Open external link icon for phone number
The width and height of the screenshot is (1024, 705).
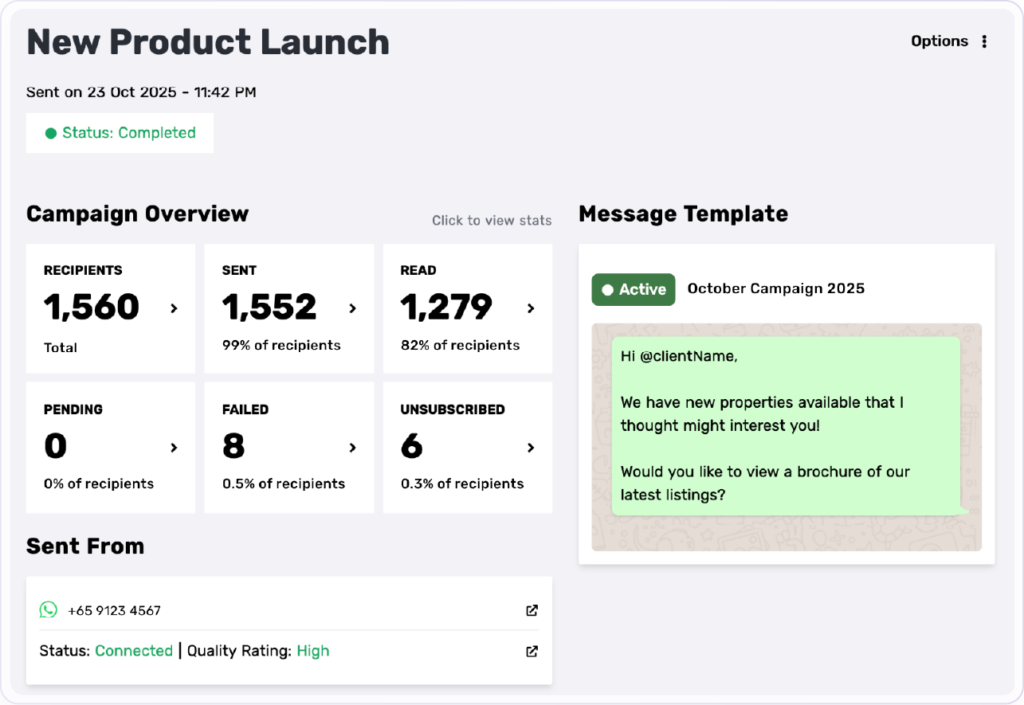(x=532, y=610)
